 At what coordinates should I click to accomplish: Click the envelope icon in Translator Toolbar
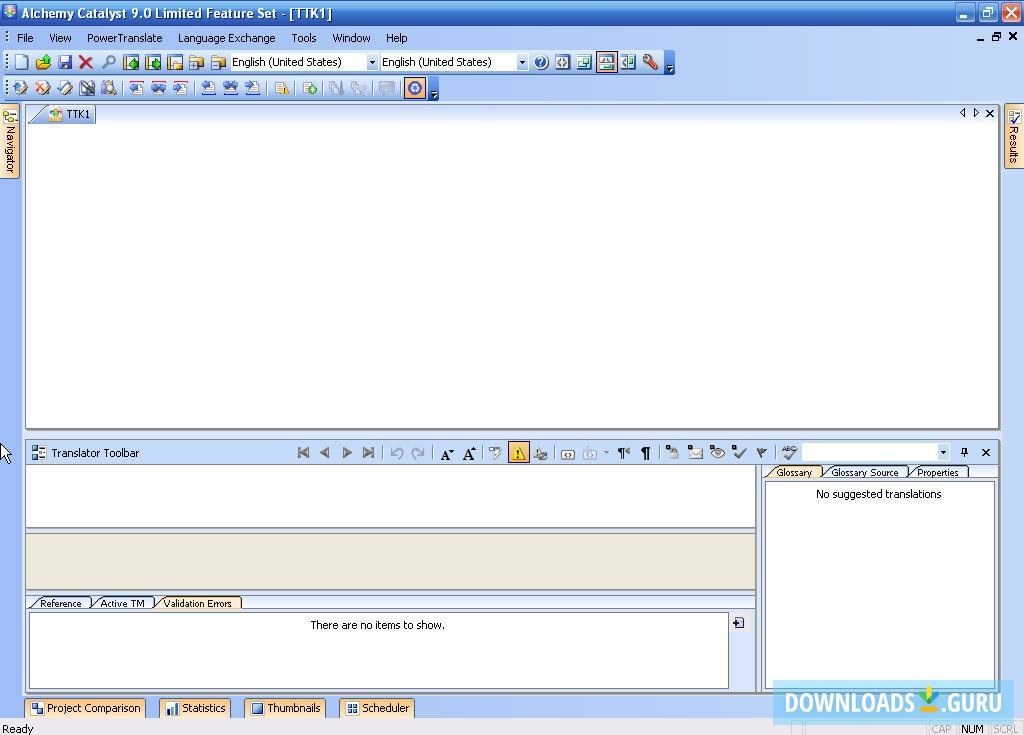tap(695, 452)
